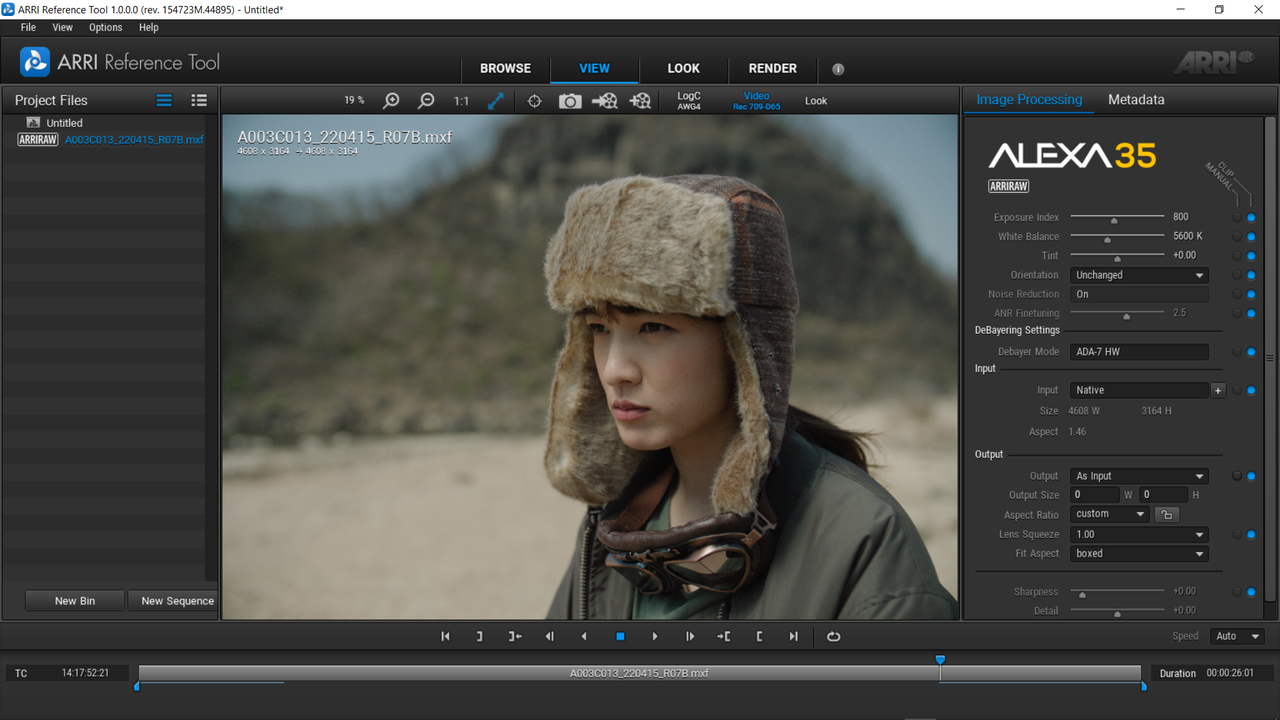Open the Options menu
The image size is (1280, 720).
click(x=105, y=28)
